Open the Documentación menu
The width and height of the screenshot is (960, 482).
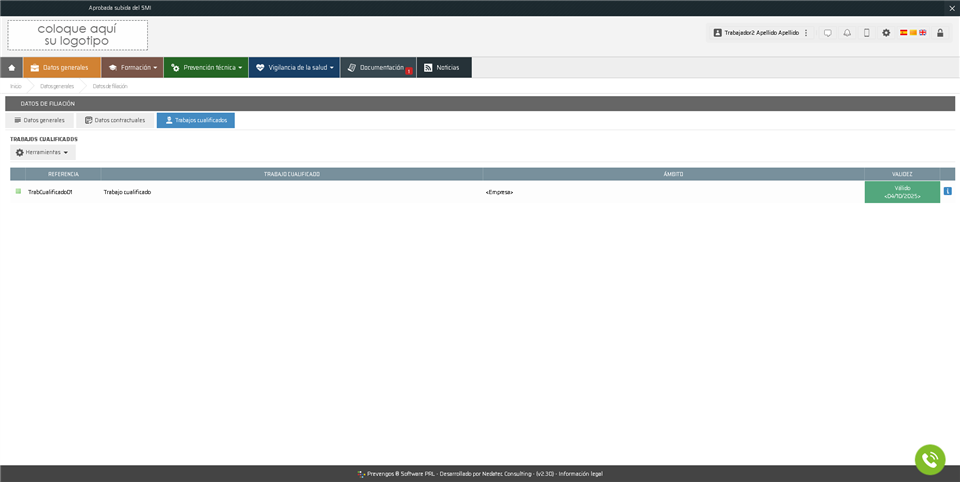click(x=378, y=67)
